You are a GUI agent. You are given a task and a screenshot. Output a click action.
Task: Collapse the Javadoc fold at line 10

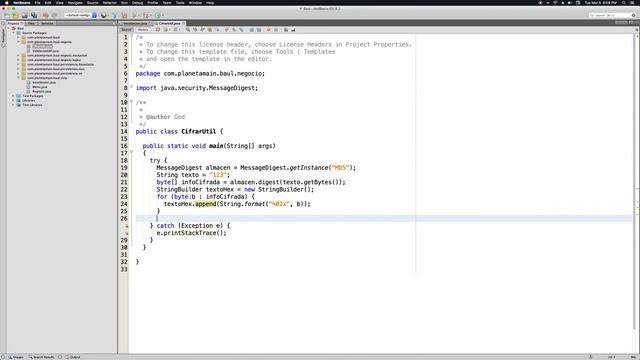click(x=131, y=101)
